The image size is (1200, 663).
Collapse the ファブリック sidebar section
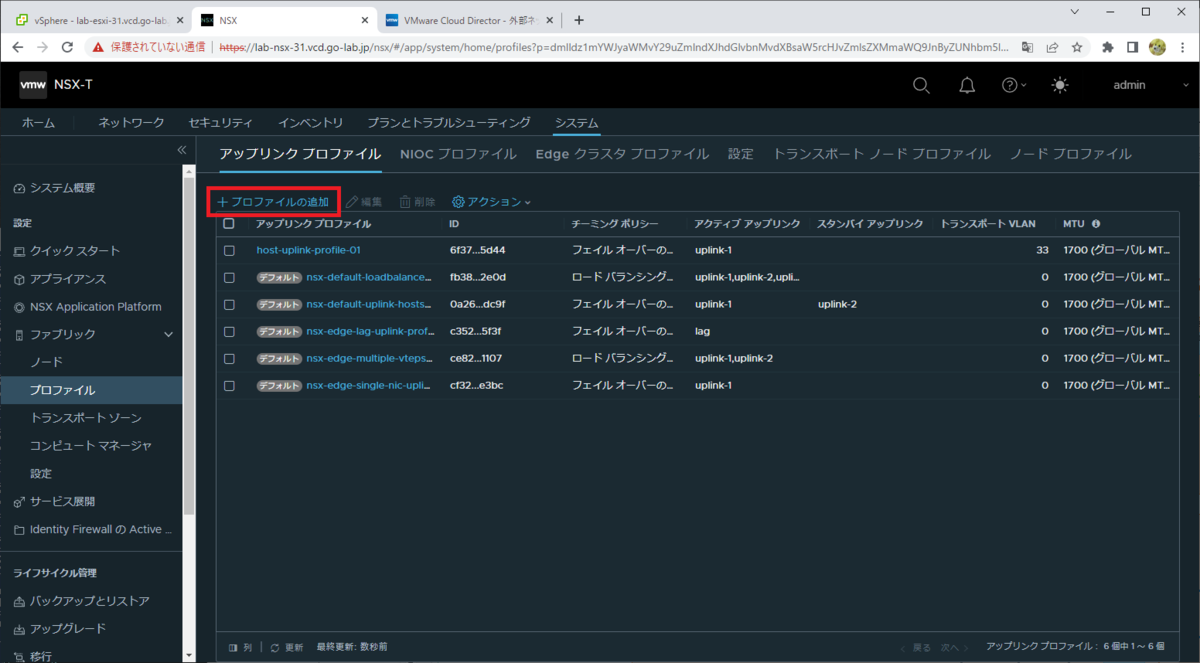point(169,335)
